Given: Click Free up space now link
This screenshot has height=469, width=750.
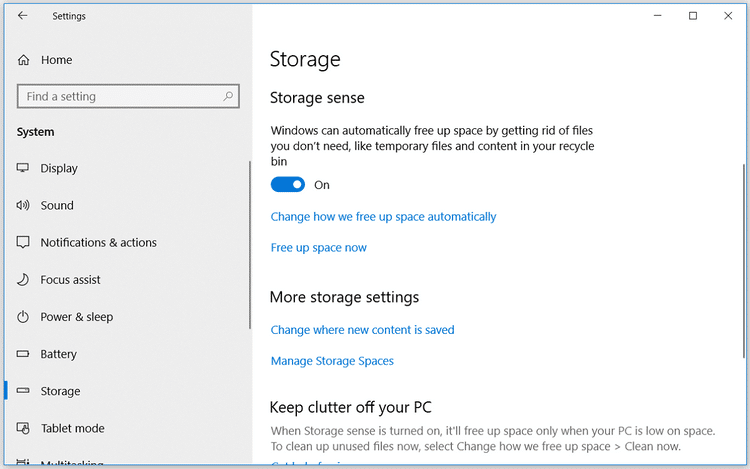Looking at the screenshot, I should pos(319,248).
